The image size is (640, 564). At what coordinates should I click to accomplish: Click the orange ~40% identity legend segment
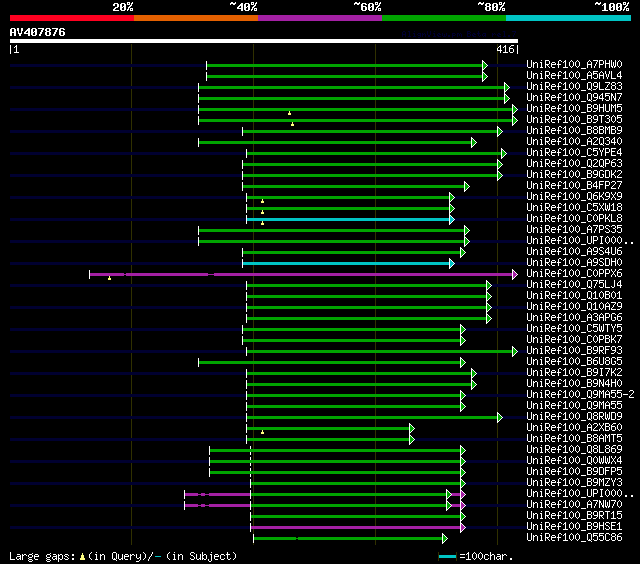(196, 18)
